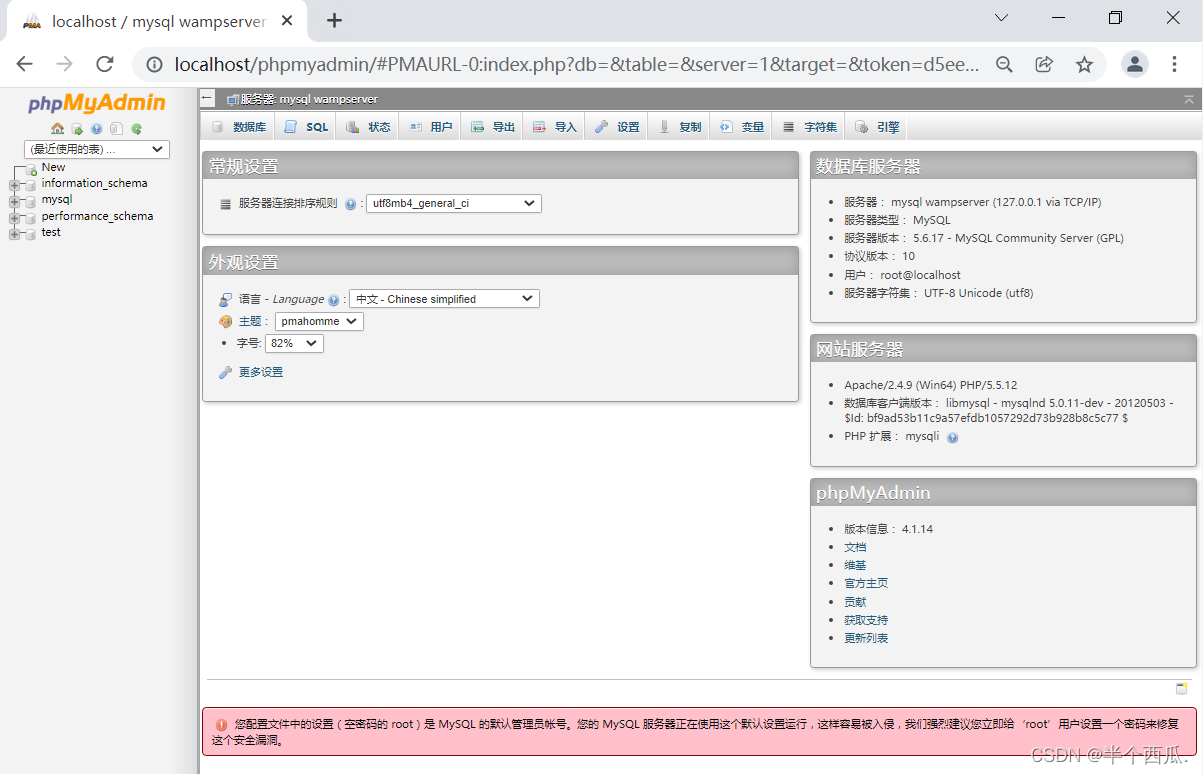1203x774 pixels.
Task: Click the share page icon in address bar
Action: coord(1044,64)
